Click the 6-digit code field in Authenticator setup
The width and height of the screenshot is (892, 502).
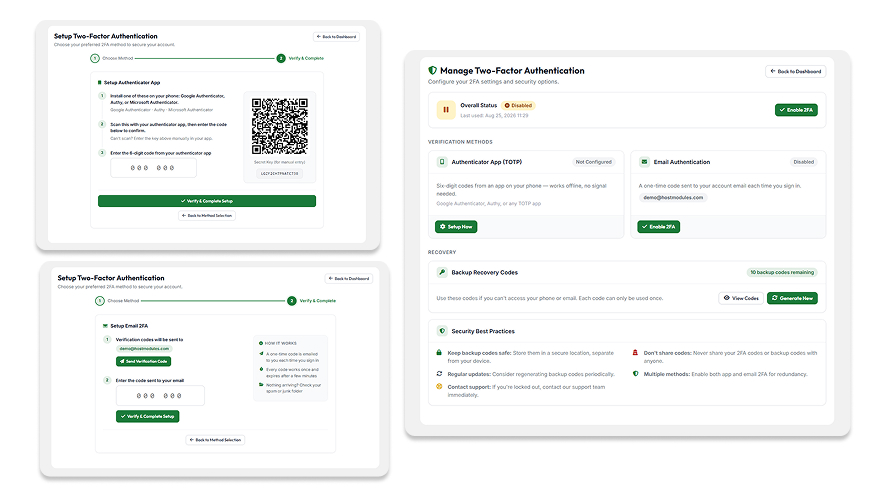click(x=153, y=168)
